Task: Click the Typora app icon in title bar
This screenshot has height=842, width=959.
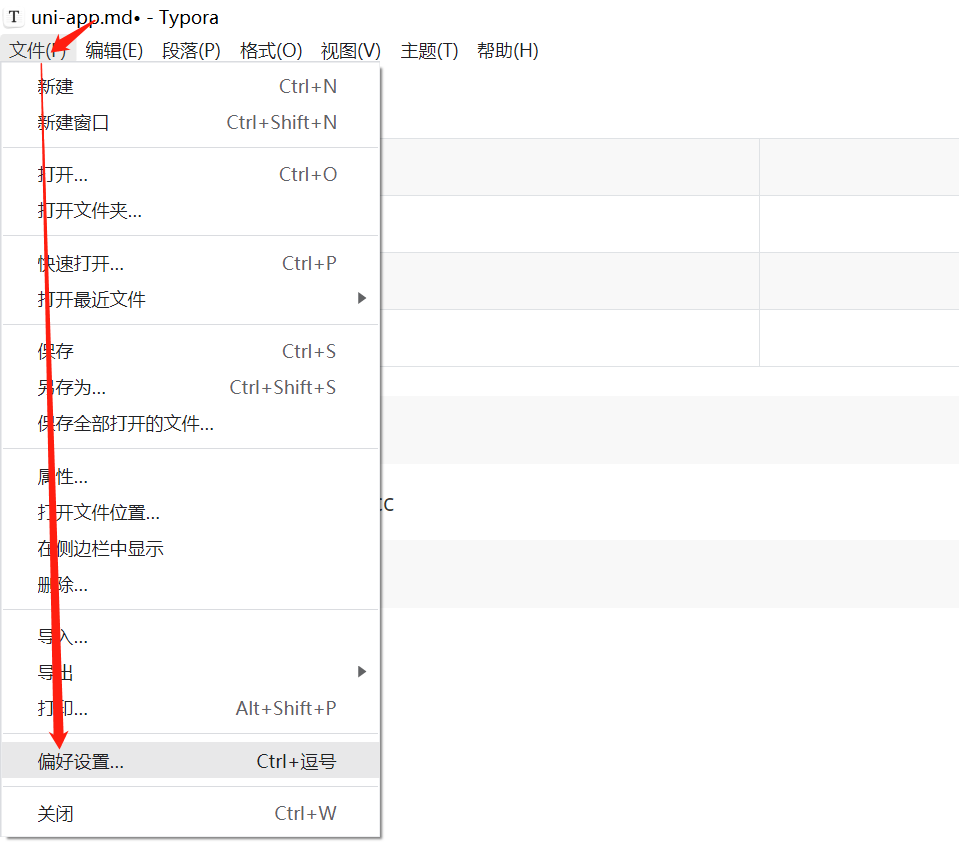Action: [x=14, y=17]
